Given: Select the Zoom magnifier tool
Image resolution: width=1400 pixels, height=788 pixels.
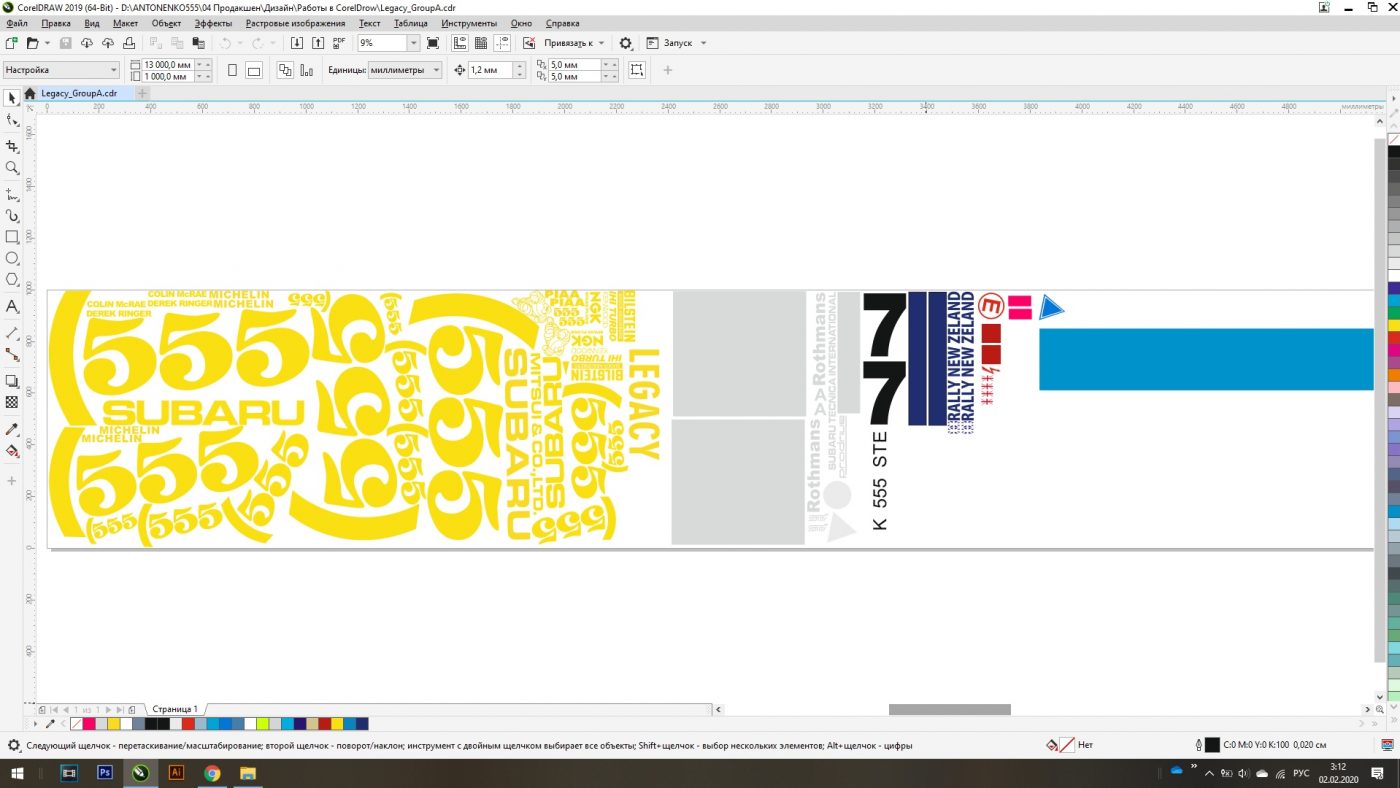Looking at the screenshot, I should [x=12, y=168].
